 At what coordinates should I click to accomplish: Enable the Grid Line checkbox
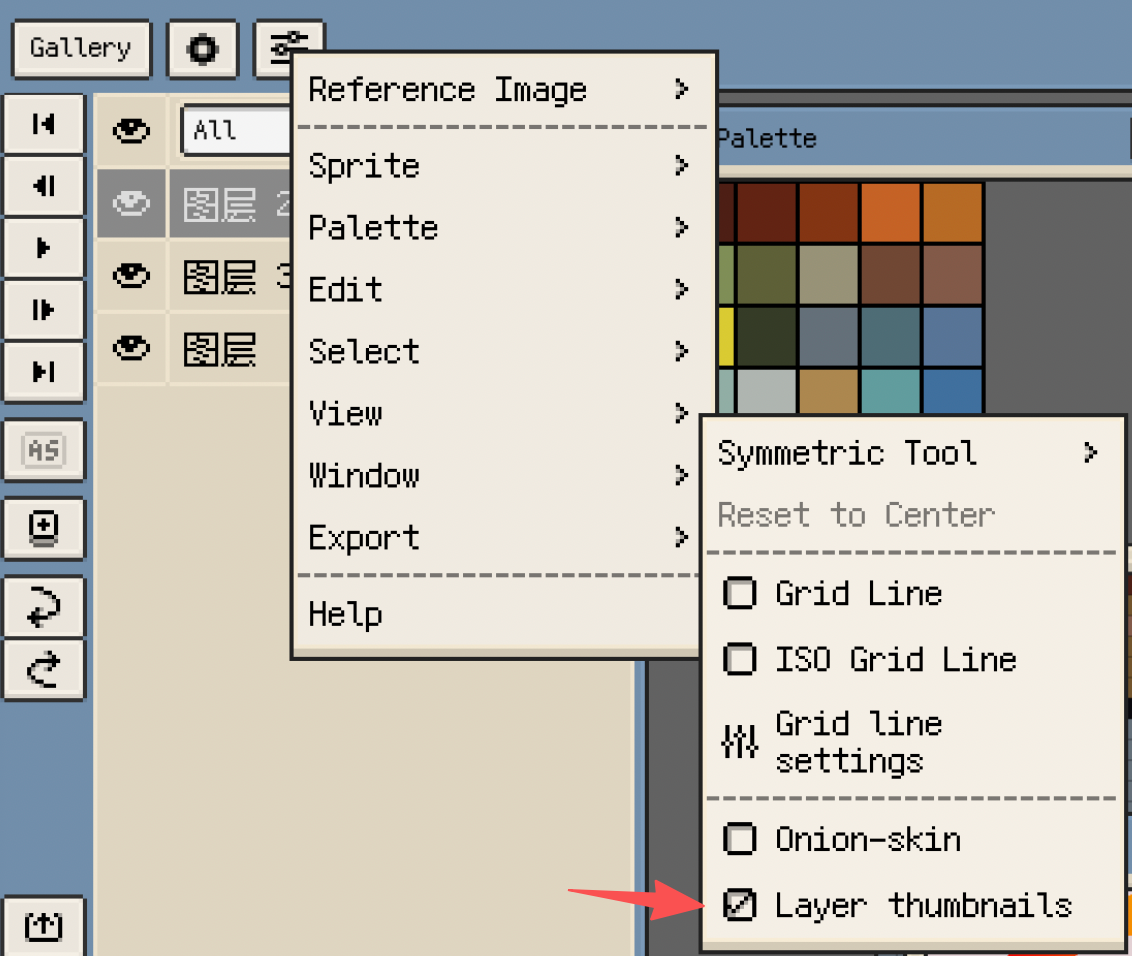(x=739, y=594)
